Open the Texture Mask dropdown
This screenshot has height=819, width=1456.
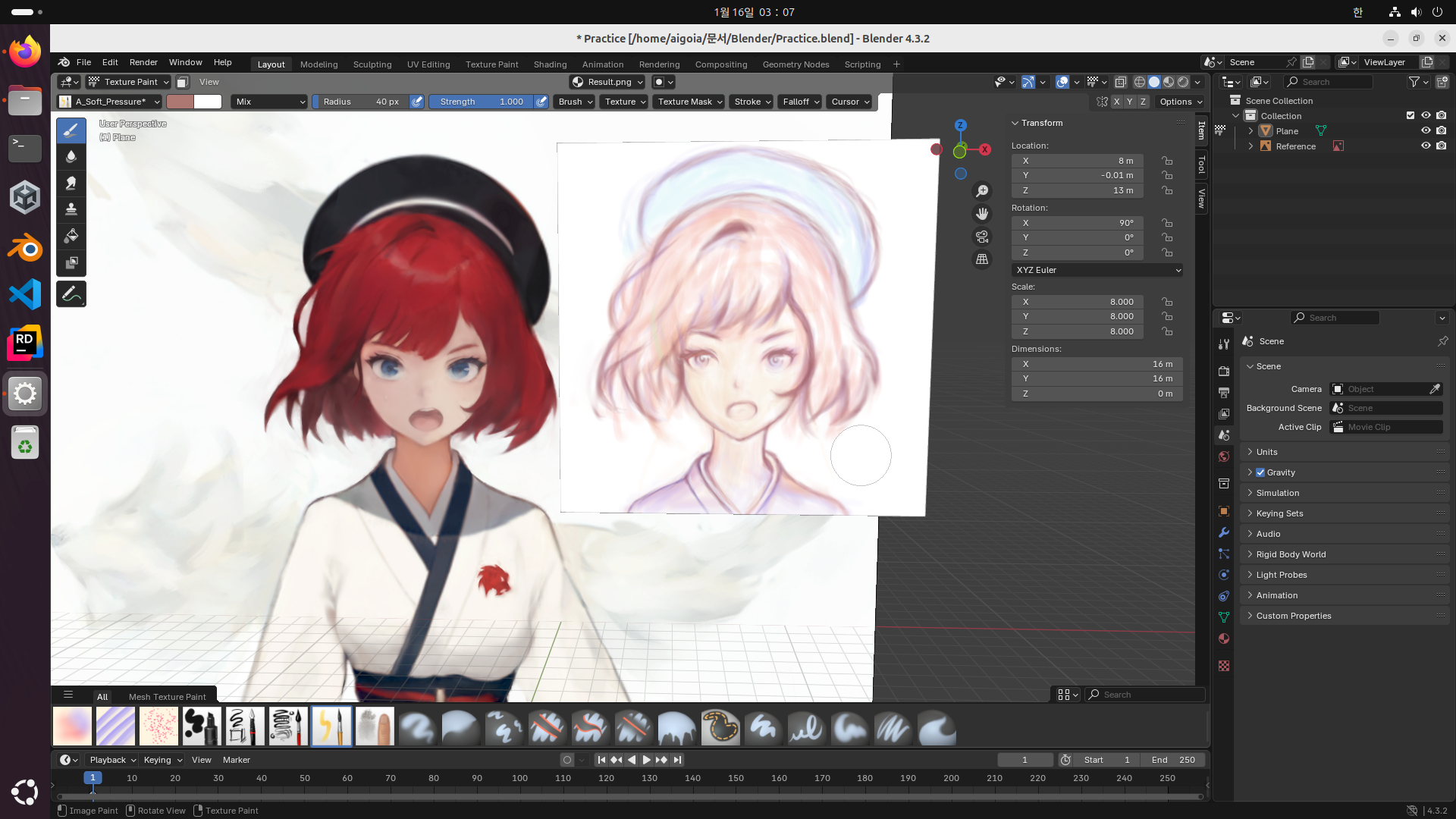(x=690, y=102)
